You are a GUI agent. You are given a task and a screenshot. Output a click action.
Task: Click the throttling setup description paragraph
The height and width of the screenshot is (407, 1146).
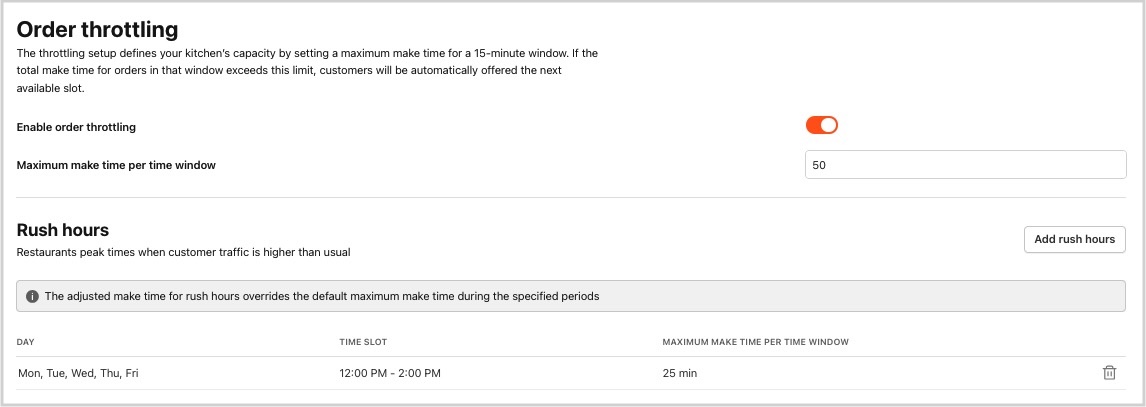[308, 71]
